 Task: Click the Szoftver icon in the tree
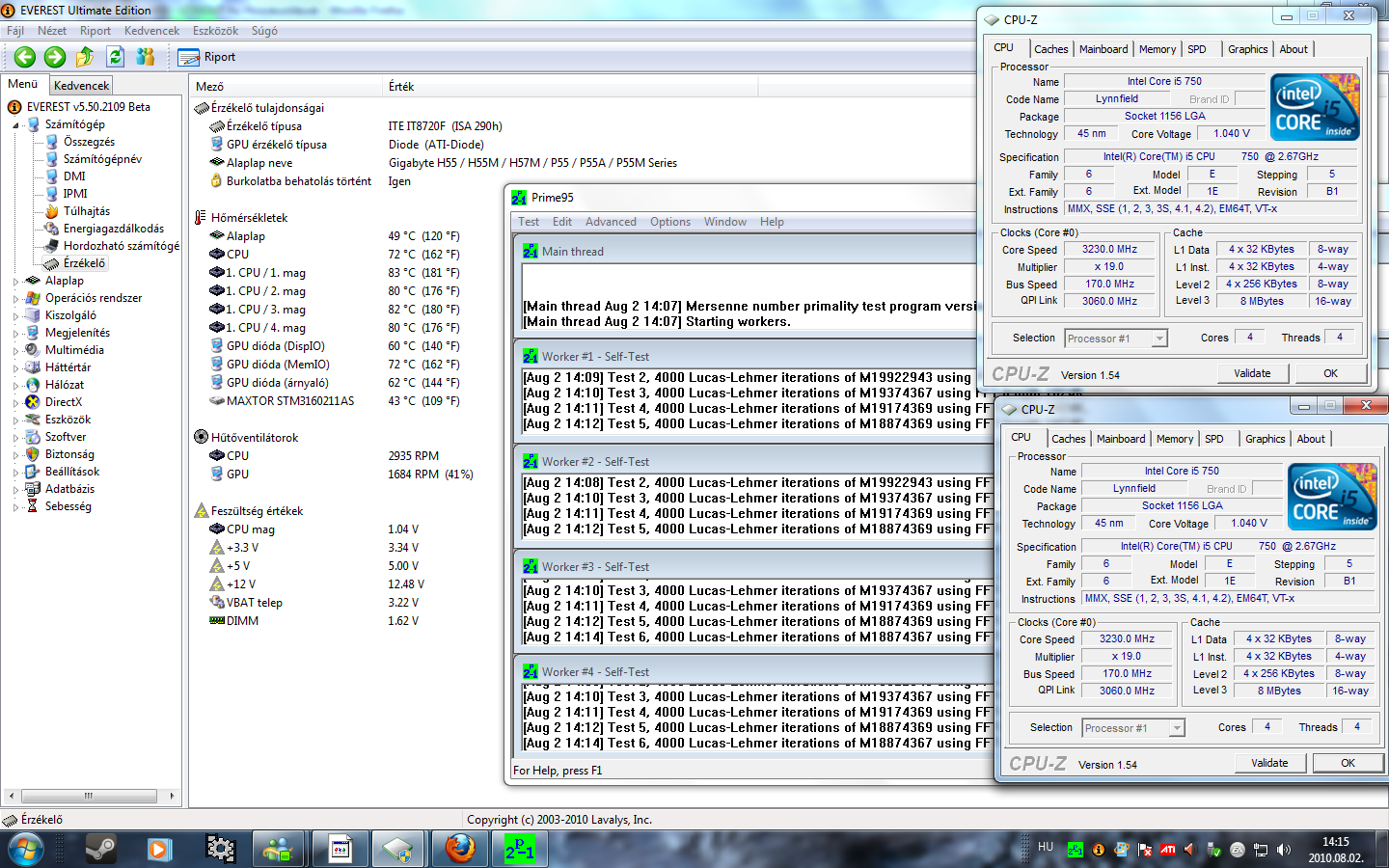point(33,437)
